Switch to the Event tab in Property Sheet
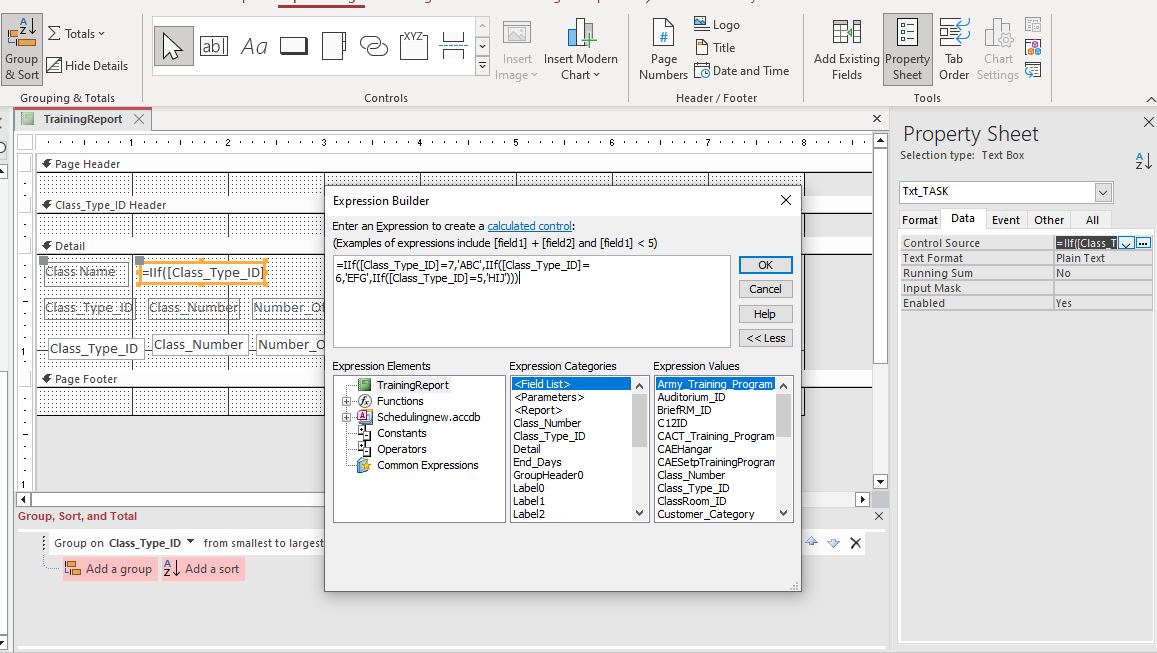 tap(1005, 220)
